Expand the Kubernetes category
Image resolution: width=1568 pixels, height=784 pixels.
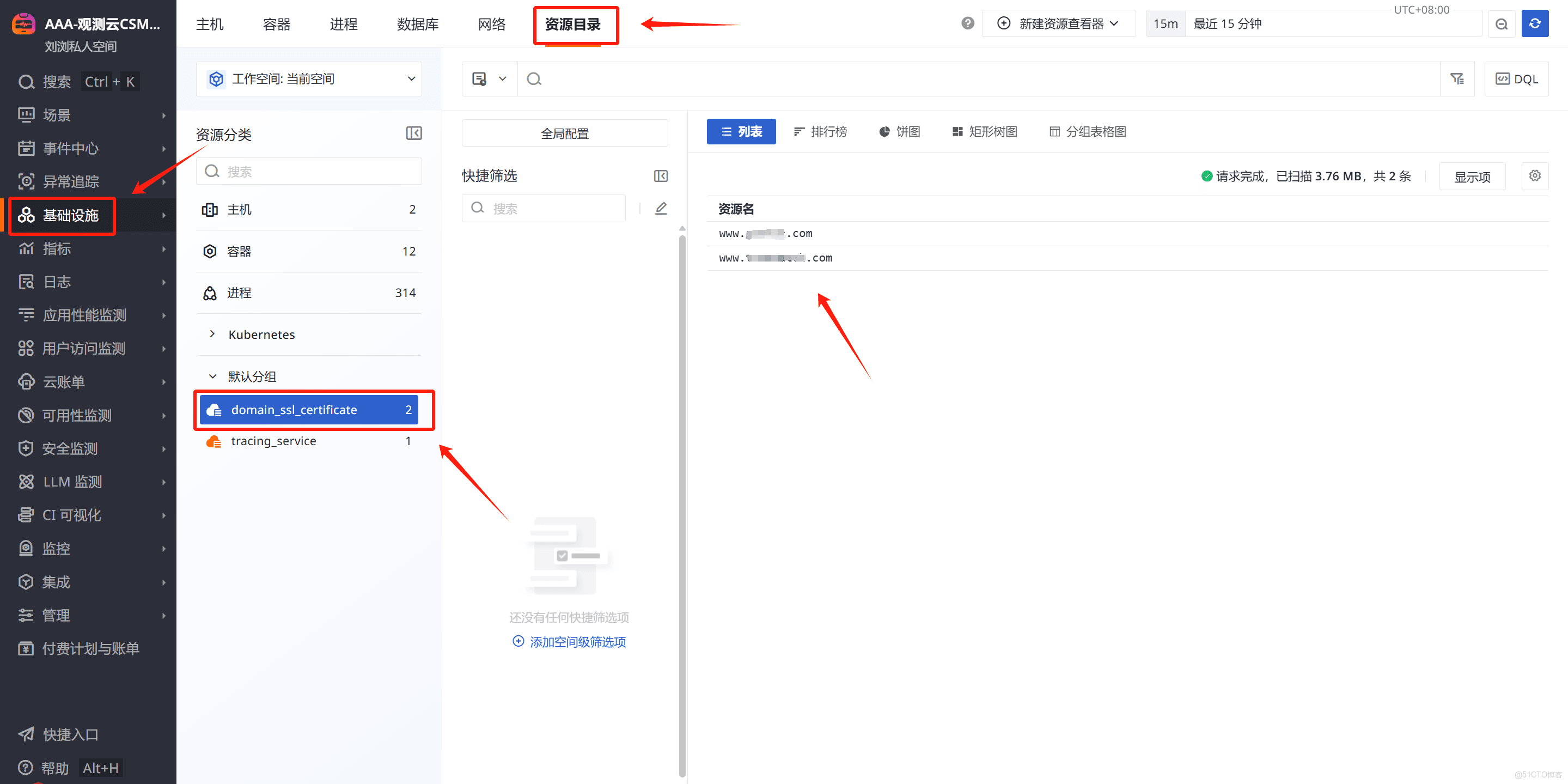[212, 334]
